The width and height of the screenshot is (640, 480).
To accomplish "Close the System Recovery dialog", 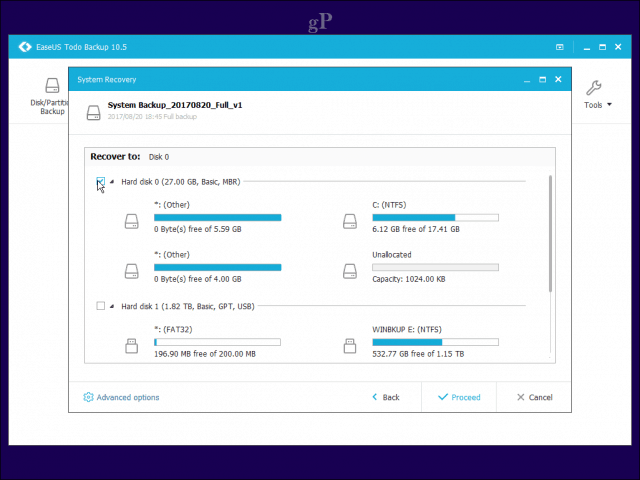I will (x=558, y=79).
